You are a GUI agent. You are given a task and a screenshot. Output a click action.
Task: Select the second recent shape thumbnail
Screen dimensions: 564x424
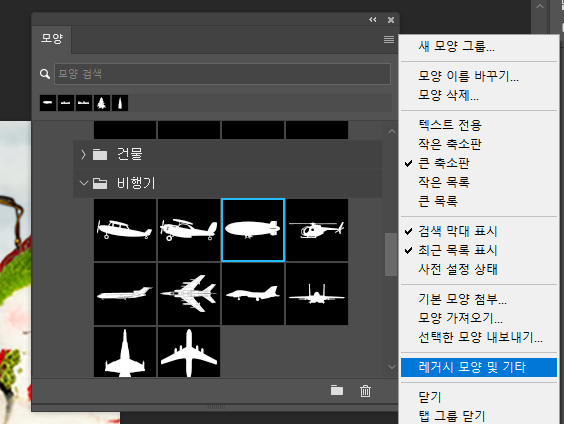[66, 103]
